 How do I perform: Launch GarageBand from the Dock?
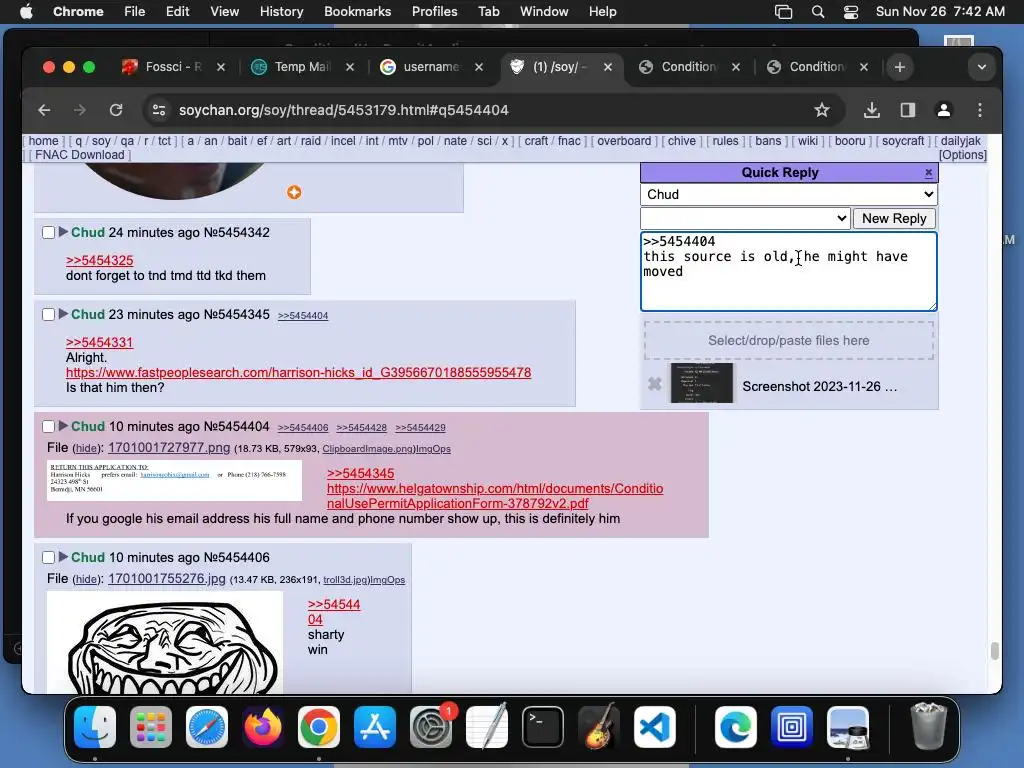click(x=599, y=727)
